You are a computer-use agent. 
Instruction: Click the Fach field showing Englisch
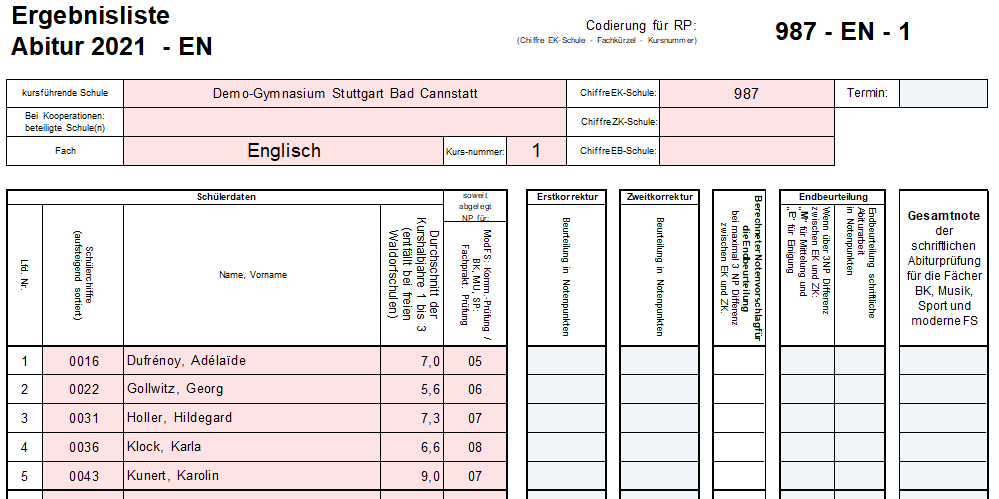283,151
